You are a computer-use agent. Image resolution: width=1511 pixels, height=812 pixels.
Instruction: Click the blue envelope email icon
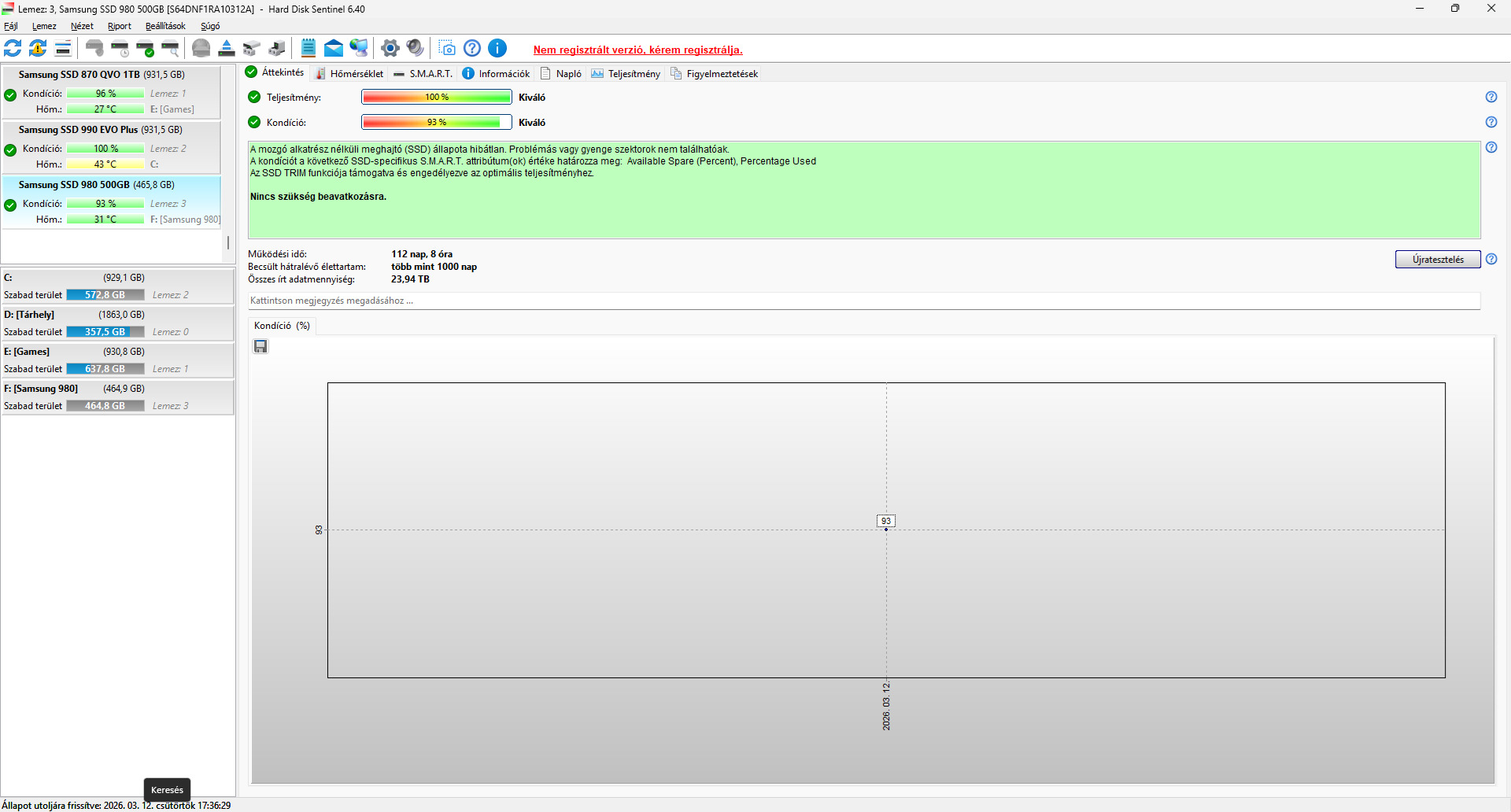[x=334, y=49]
